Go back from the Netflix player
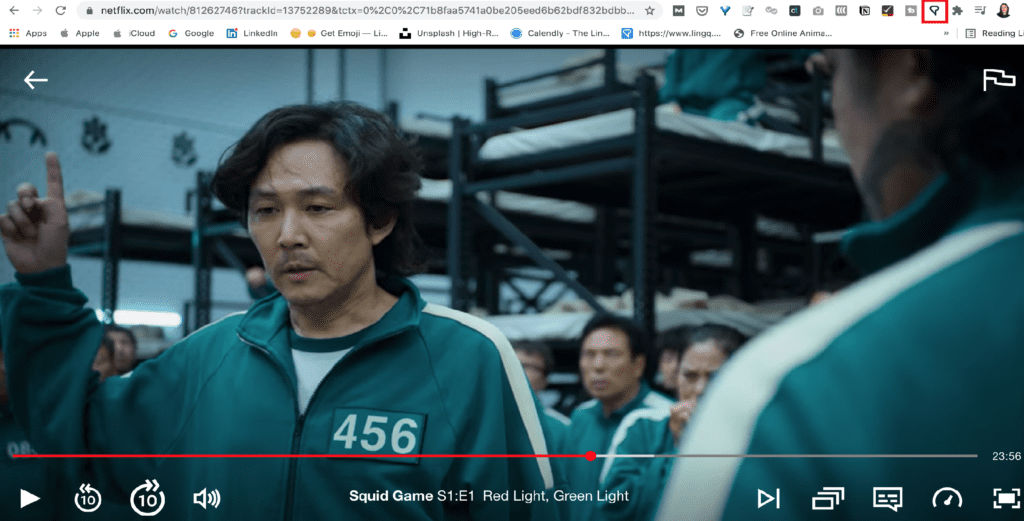The width and height of the screenshot is (1024, 521). (x=35, y=80)
